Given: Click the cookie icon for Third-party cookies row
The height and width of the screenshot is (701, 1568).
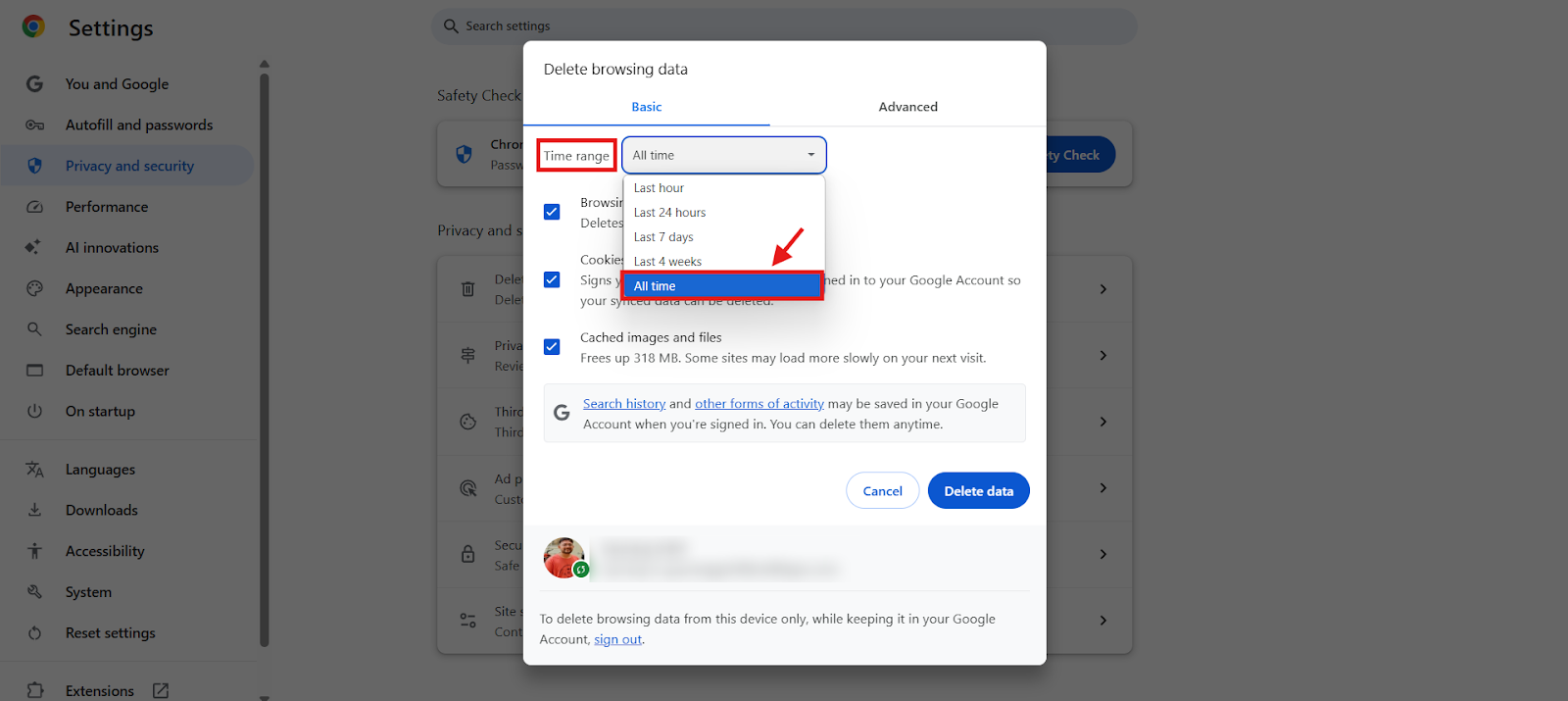Looking at the screenshot, I should click(x=467, y=422).
